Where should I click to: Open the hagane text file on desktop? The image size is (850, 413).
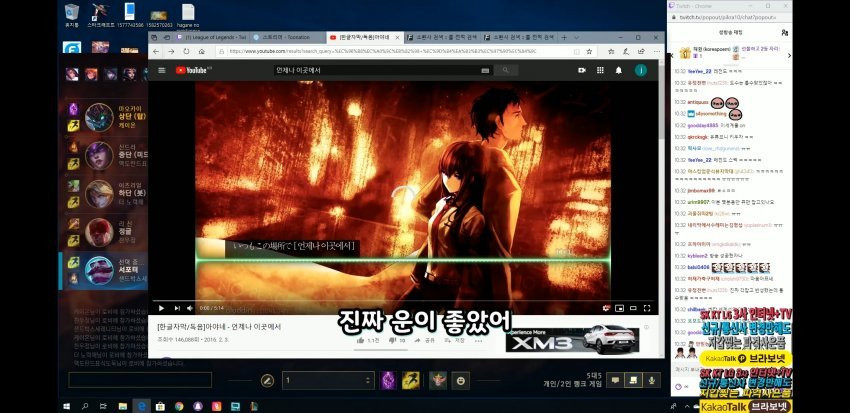click(x=188, y=16)
